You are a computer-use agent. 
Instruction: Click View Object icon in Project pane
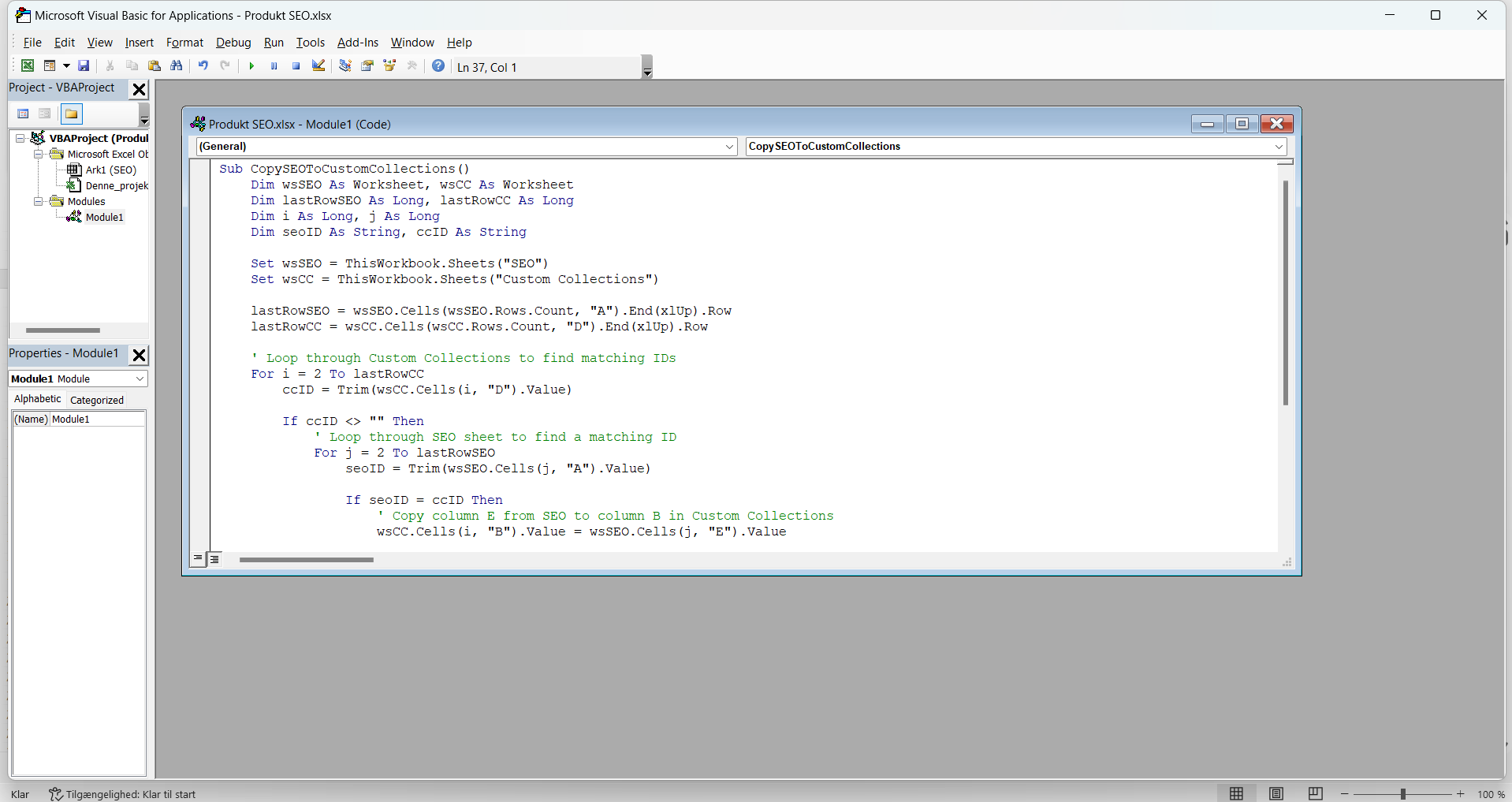pyautogui.click(x=45, y=114)
